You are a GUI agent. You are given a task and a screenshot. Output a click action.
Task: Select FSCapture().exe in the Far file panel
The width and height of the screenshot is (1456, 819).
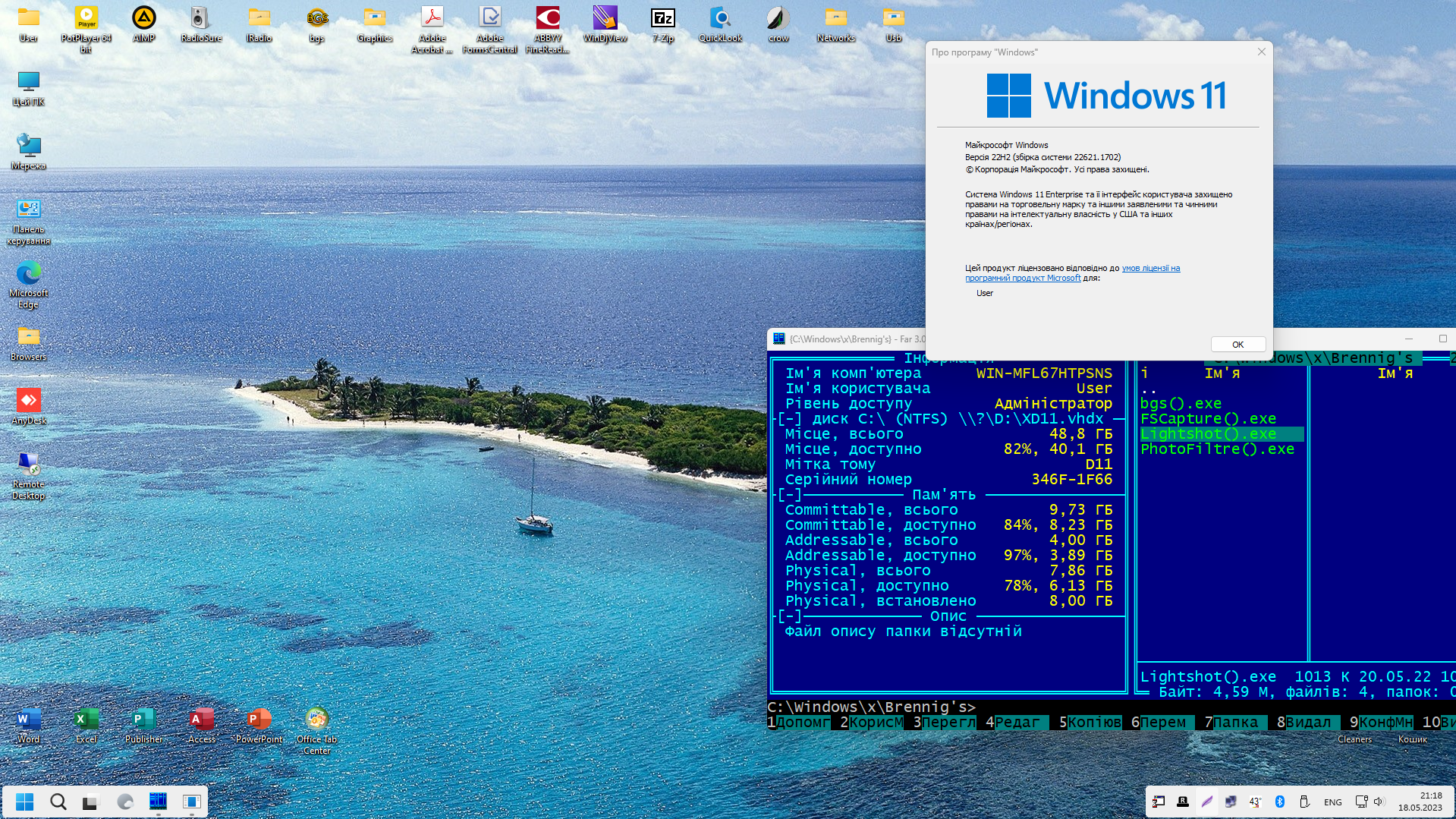(x=1208, y=419)
